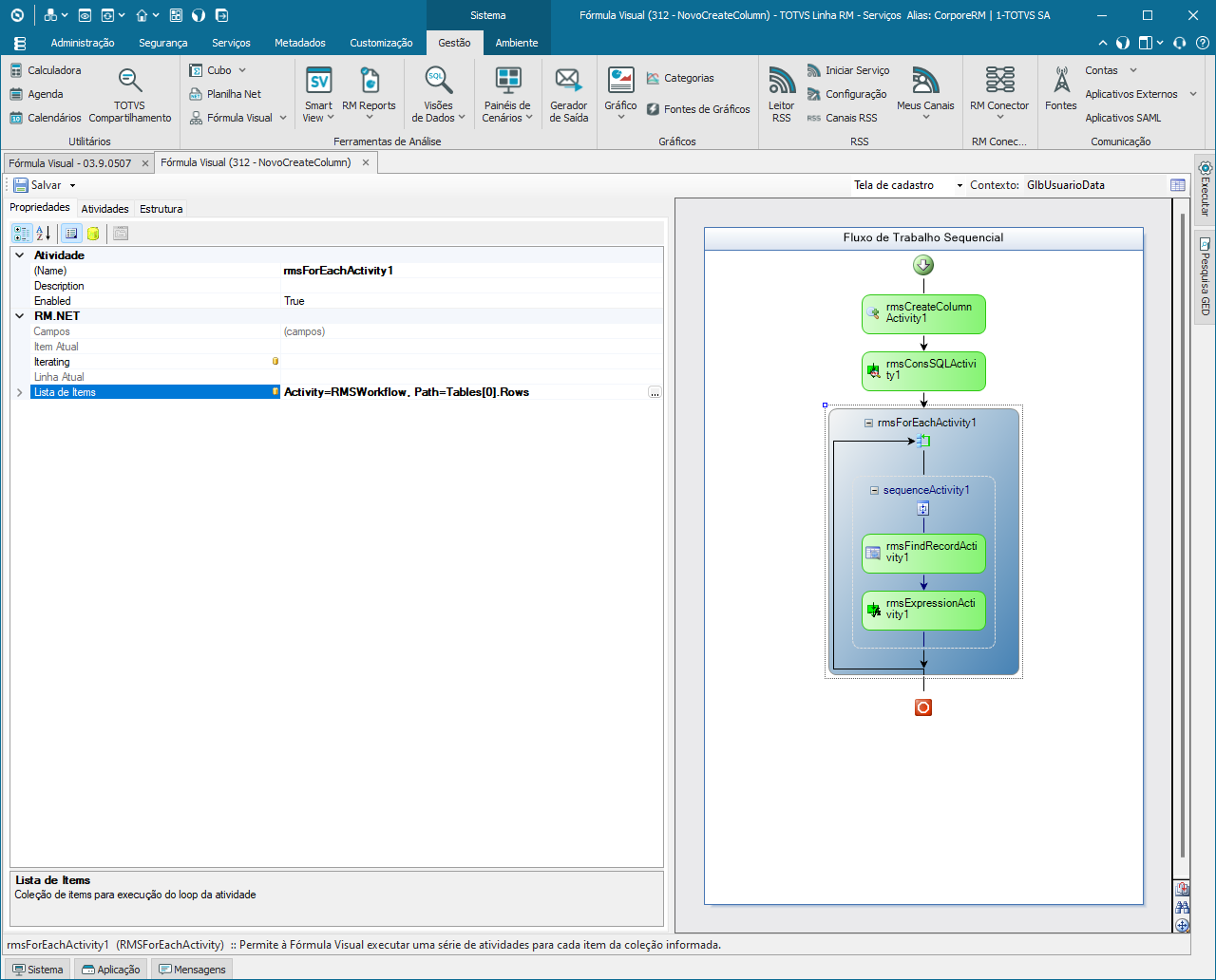Open Planilha Net
This screenshot has height=980, width=1216.
[x=225, y=94]
